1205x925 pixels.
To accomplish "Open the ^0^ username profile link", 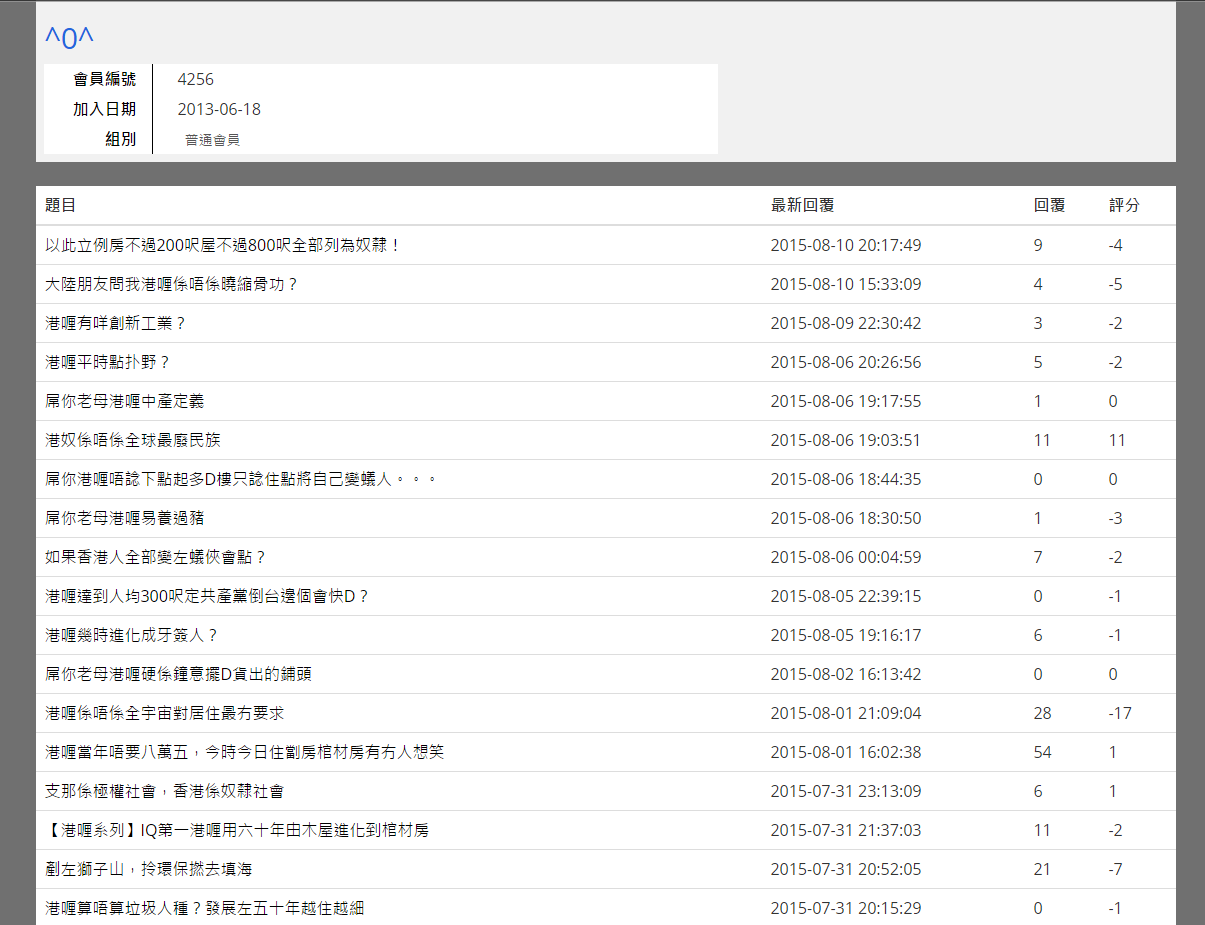I will (69, 37).
